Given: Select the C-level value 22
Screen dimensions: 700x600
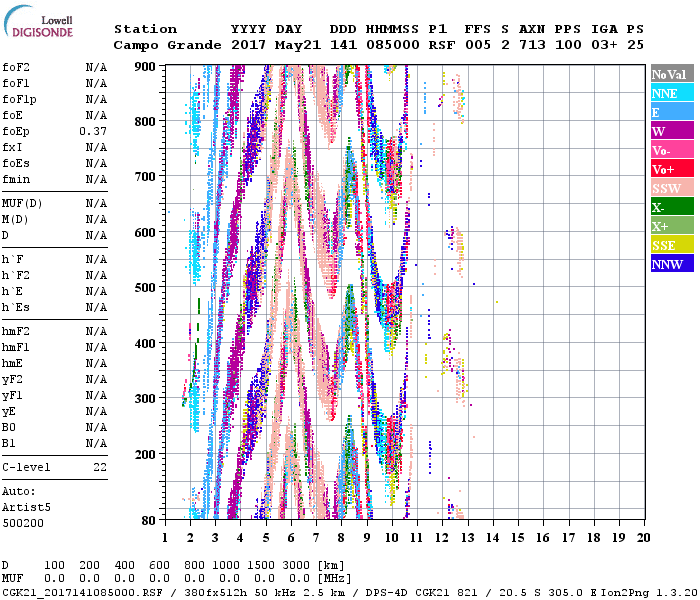Looking at the screenshot, I should pos(100,467).
